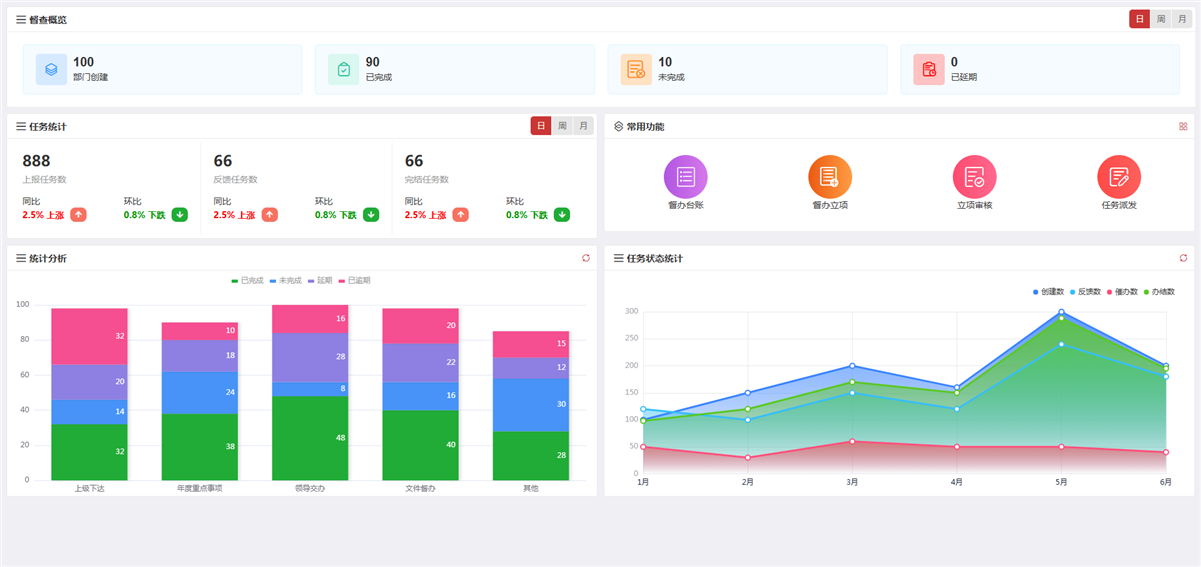The width and height of the screenshot is (1201, 567).
Task: Click the 已延期 red clipboard icon
Action: coord(929,69)
